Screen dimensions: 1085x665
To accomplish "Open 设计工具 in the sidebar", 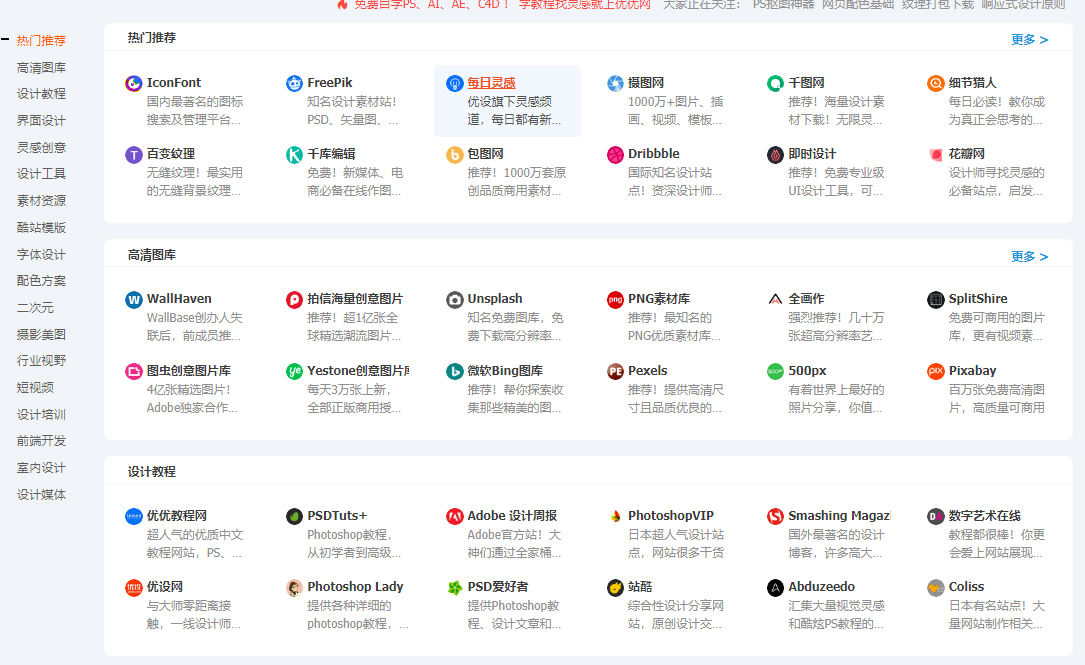I will point(41,174).
